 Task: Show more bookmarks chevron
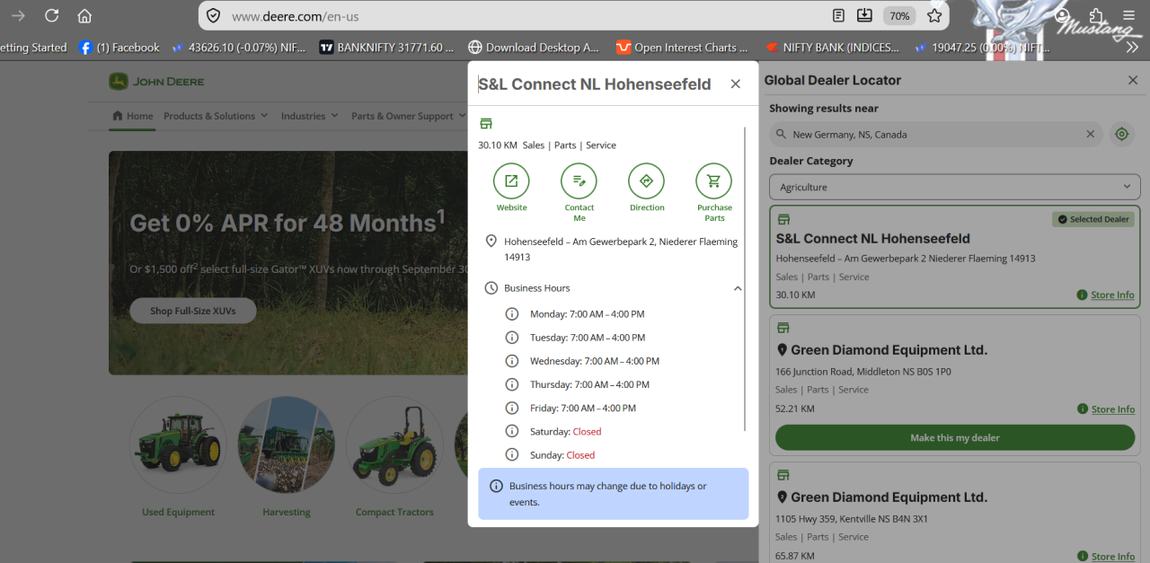coord(1132,48)
